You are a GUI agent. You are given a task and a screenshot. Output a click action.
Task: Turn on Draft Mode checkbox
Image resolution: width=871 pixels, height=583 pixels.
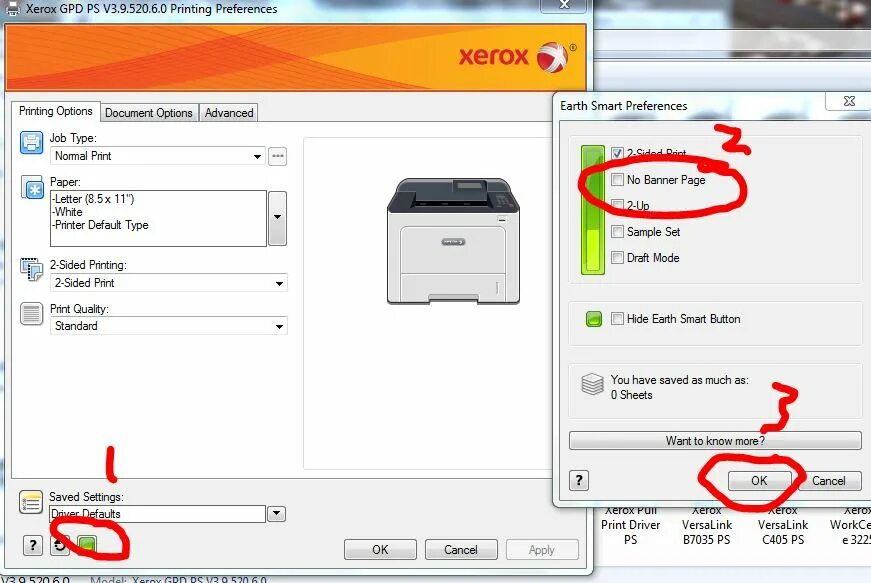617,258
